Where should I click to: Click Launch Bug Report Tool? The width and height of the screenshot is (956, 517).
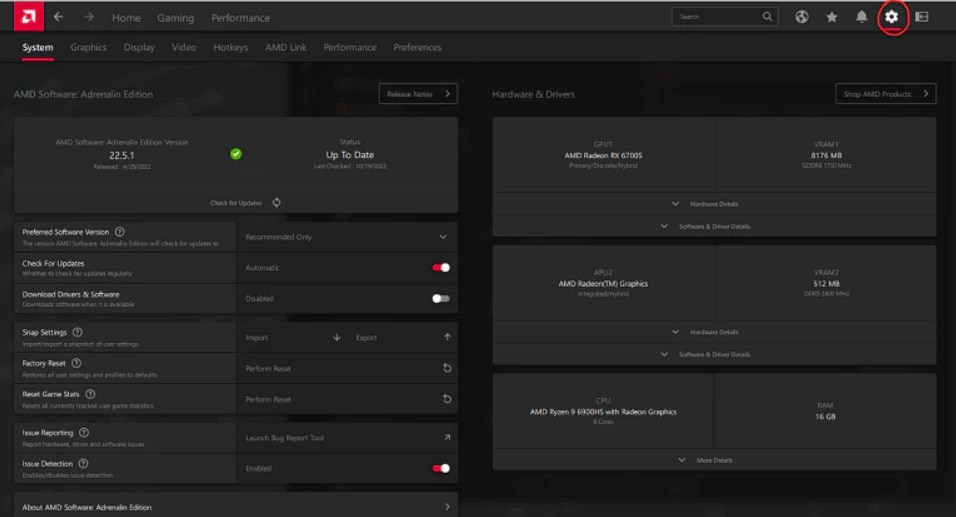click(x=285, y=438)
